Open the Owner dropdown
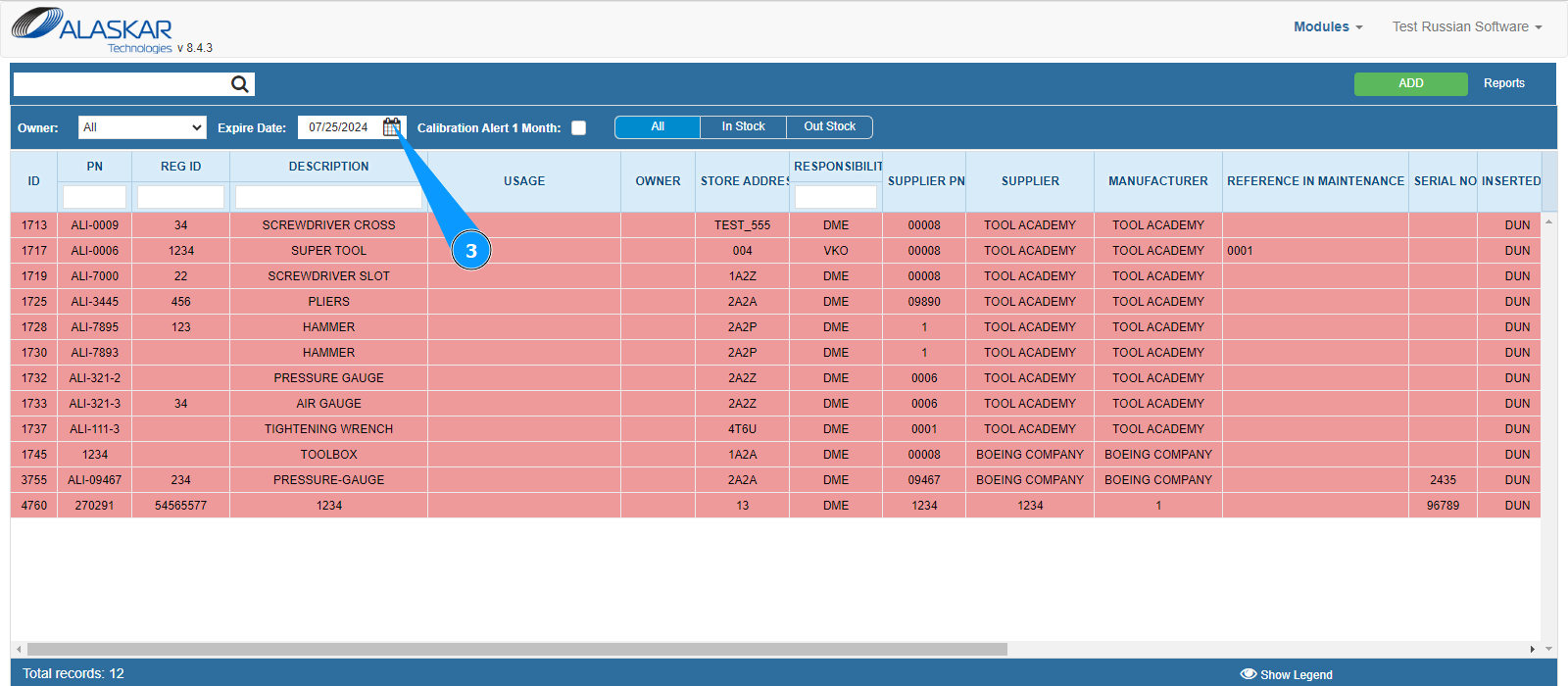Screen dimensions: 1568x686 click(x=142, y=127)
